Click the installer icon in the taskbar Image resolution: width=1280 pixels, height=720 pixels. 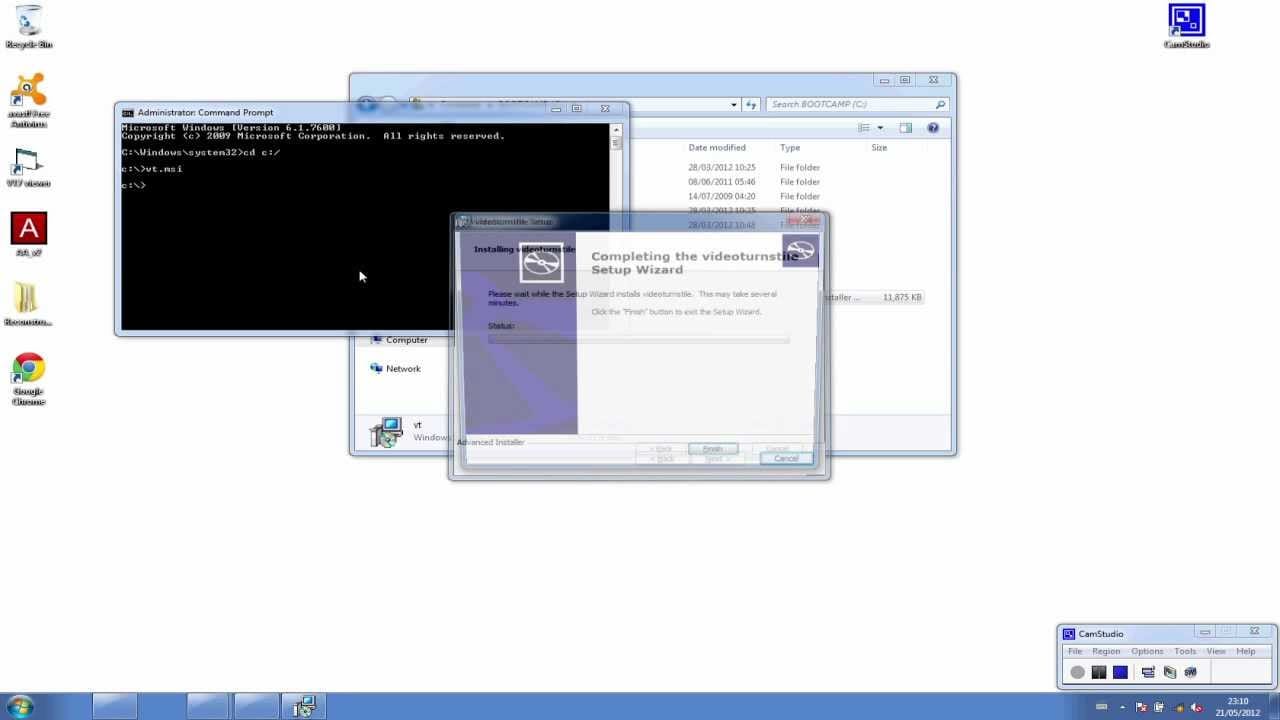point(304,706)
